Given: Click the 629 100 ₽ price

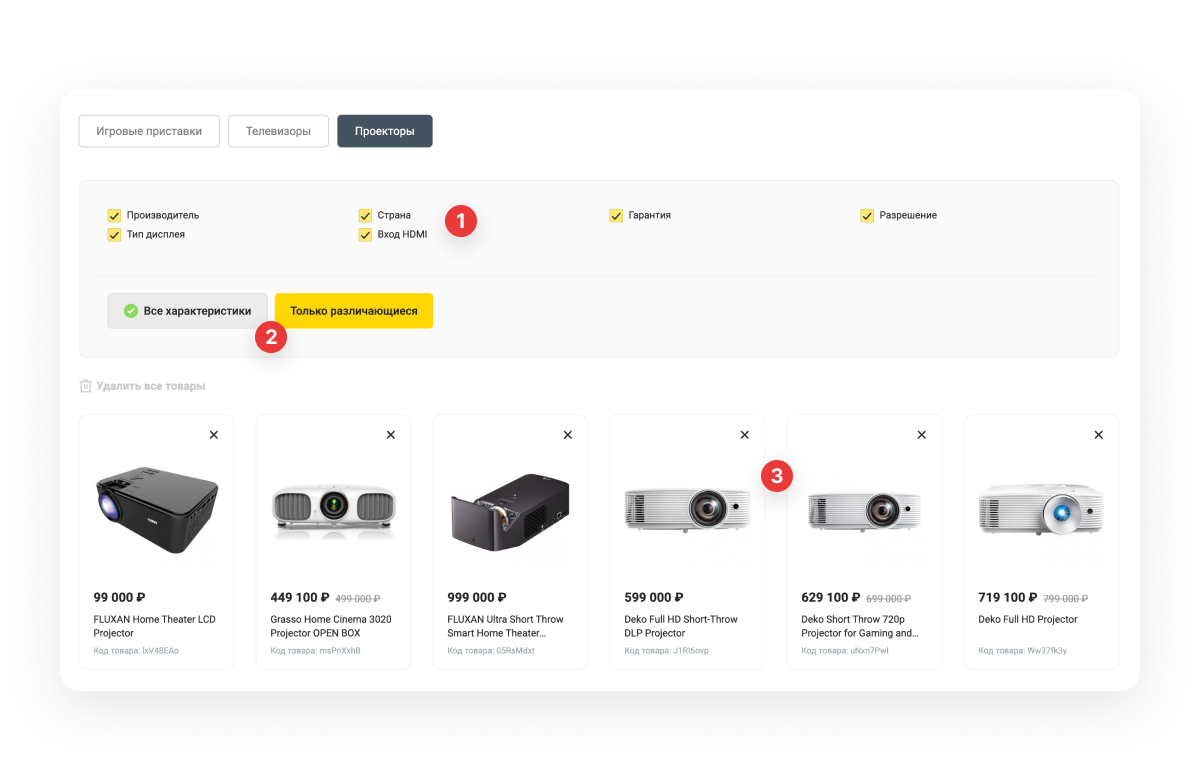Looking at the screenshot, I should (x=831, y=598).
